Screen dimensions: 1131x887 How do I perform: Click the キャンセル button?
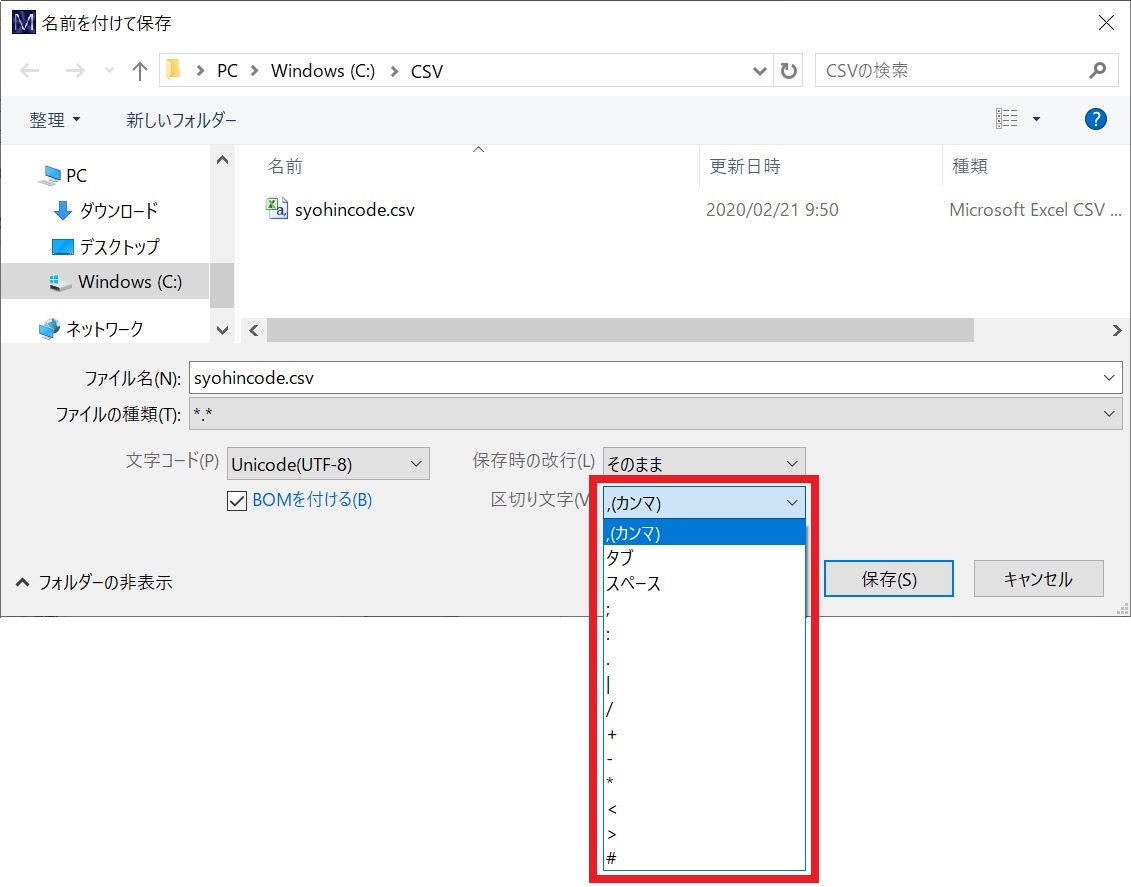[1037, 579]
